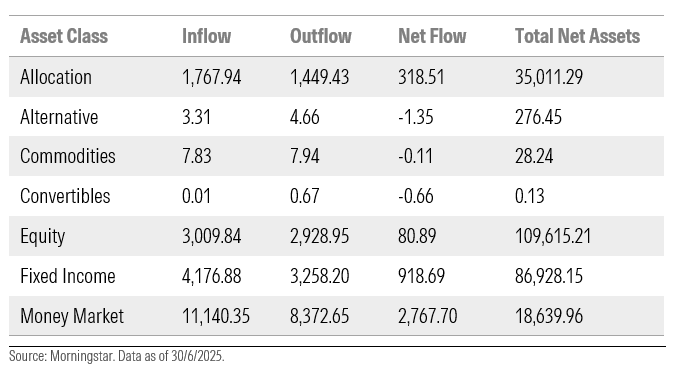
Task: Click the Fixed Income row label
Action: [68, 276]
